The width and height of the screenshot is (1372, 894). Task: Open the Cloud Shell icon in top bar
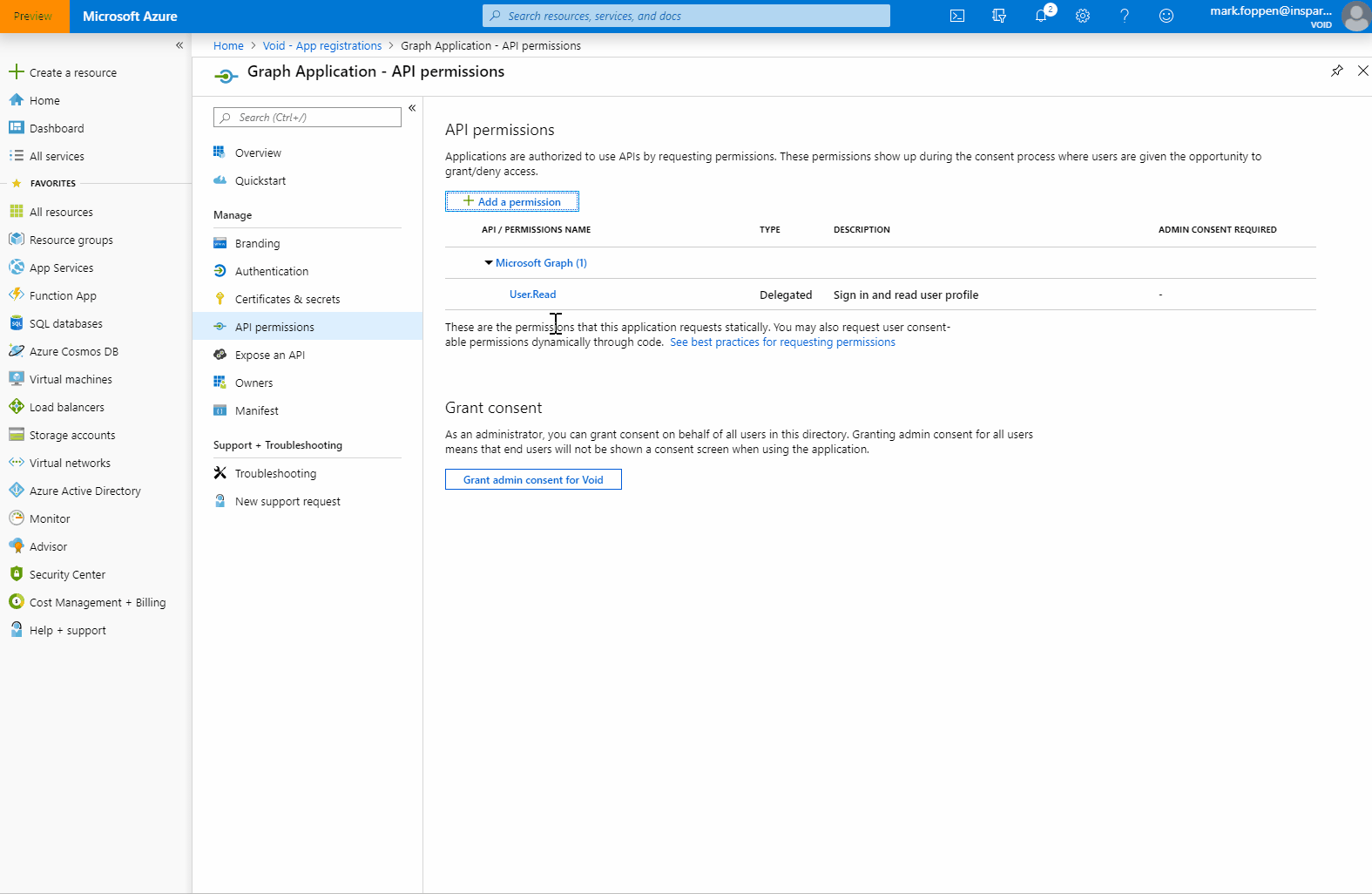point(957,16)
